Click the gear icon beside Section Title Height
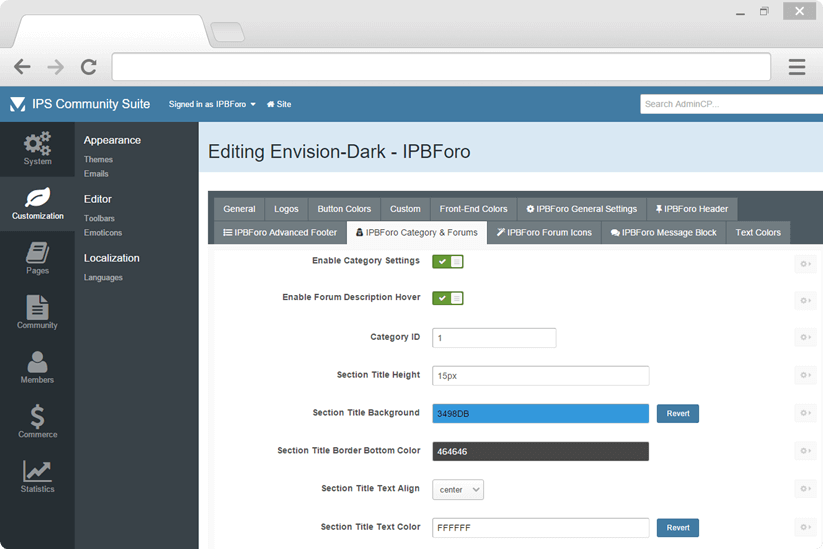 point(805,375)
